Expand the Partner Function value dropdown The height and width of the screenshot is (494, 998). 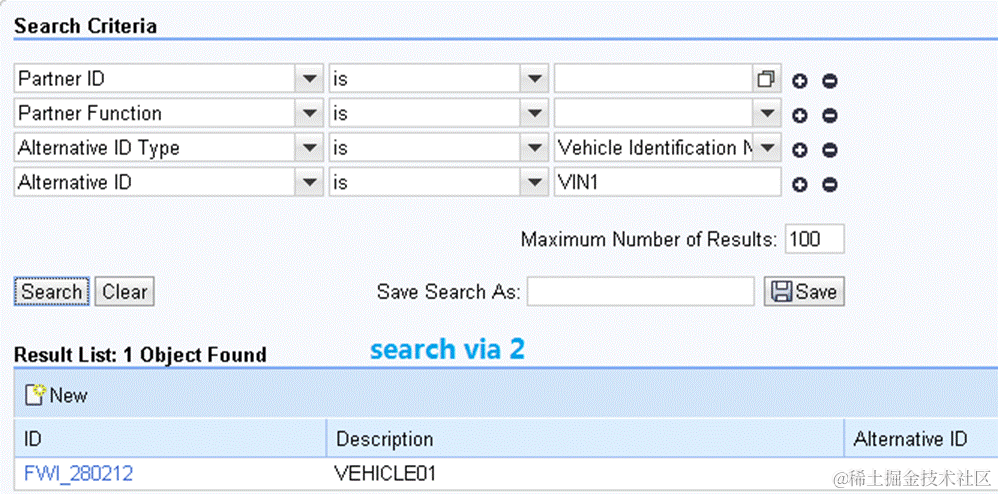pos(768,114)
